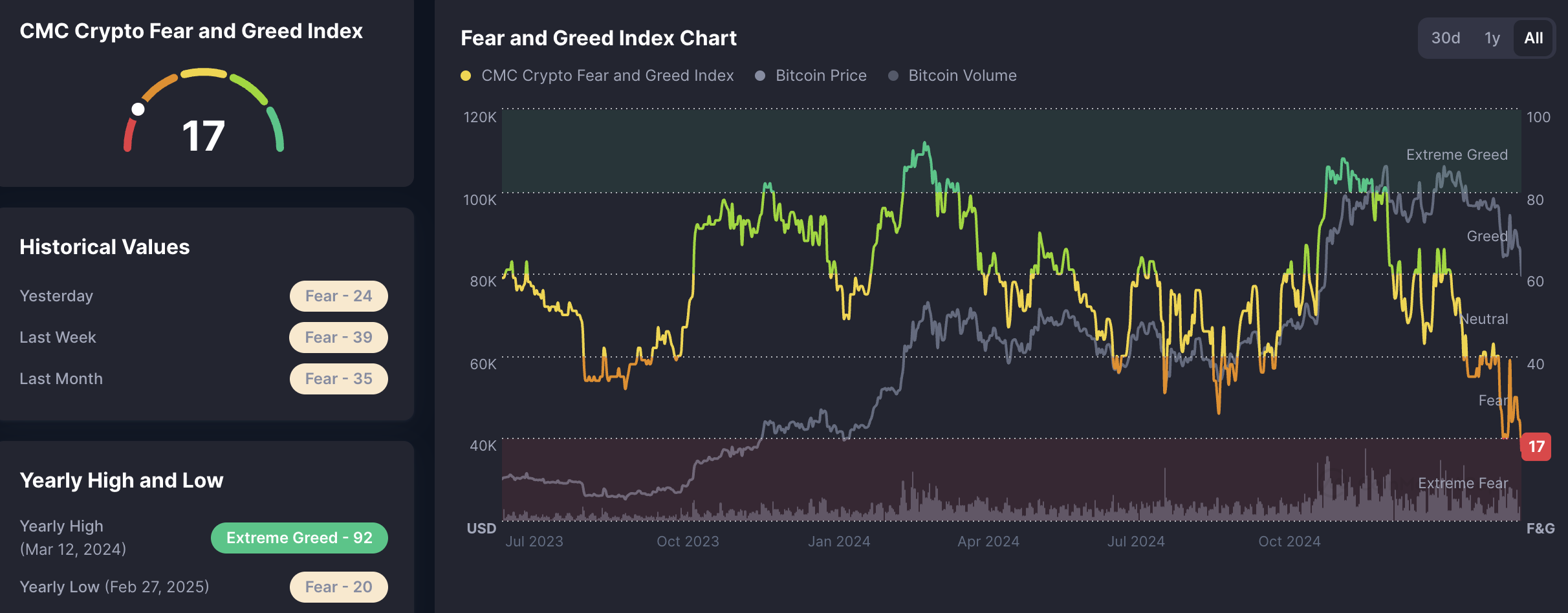Click the Yesterday Fear - 24 badge

(x=338, y=296)
